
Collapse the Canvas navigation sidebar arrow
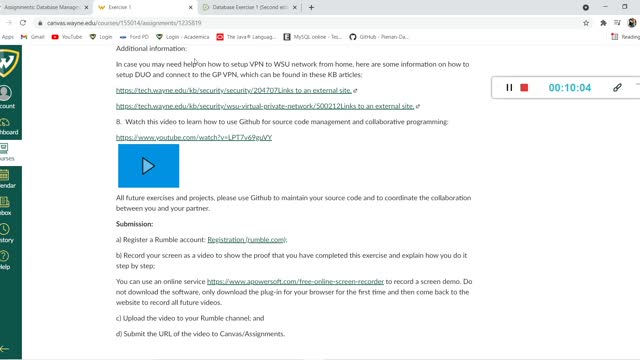tap(5, 349)
